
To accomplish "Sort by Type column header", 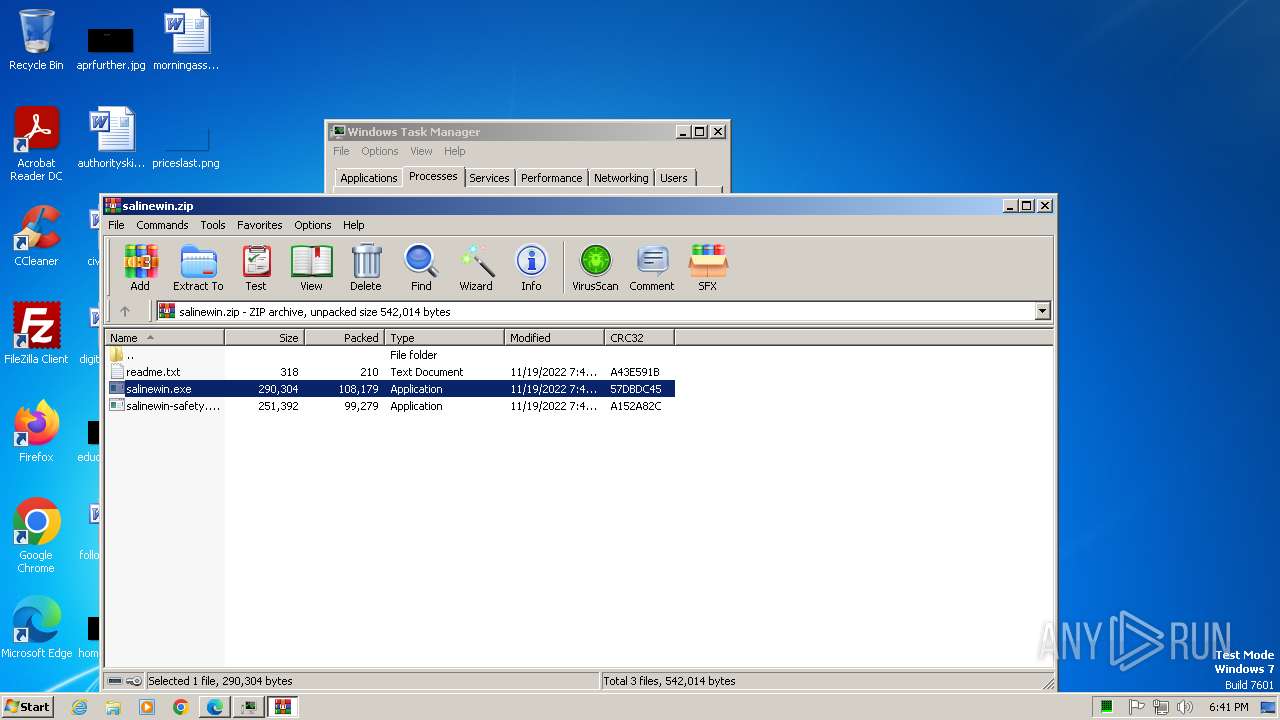I will coord(444,338).
